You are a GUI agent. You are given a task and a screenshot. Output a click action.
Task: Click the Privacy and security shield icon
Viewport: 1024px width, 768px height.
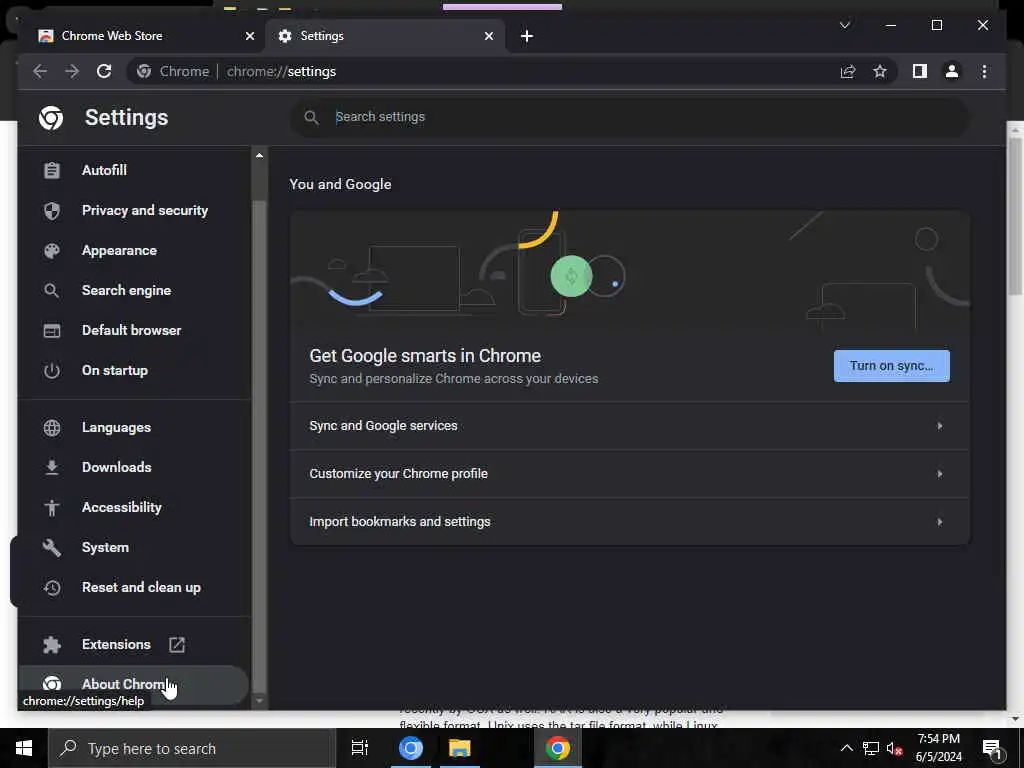tap(52, 210)
